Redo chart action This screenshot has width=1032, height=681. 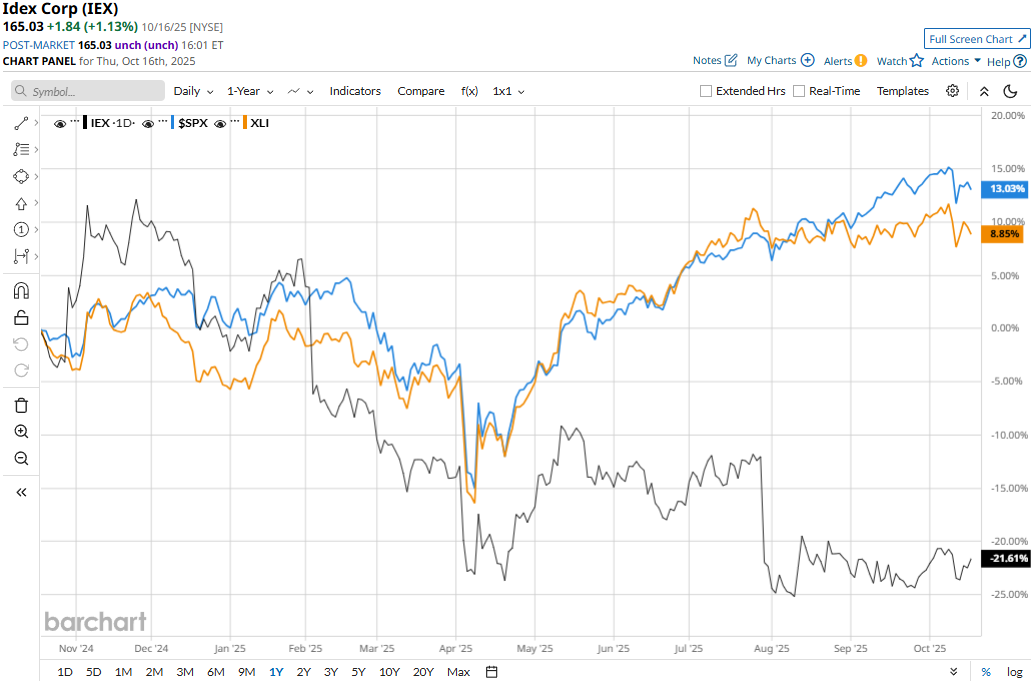coord(21,370)
